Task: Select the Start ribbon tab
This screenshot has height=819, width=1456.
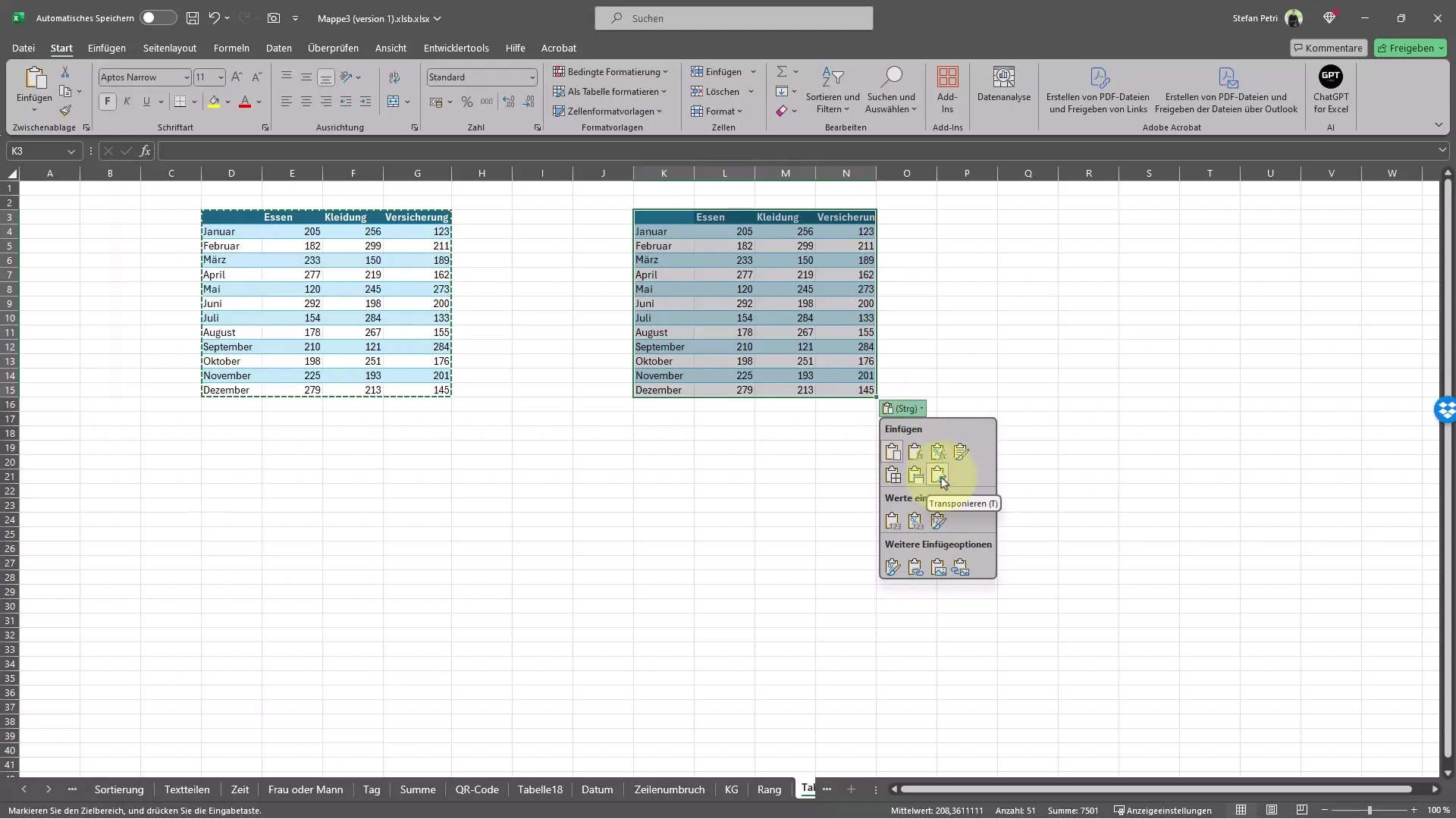Action: tap(61, 48)
